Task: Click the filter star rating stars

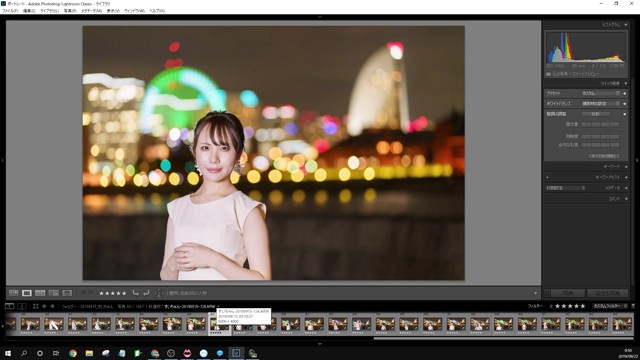Action: tap(571, 306)
